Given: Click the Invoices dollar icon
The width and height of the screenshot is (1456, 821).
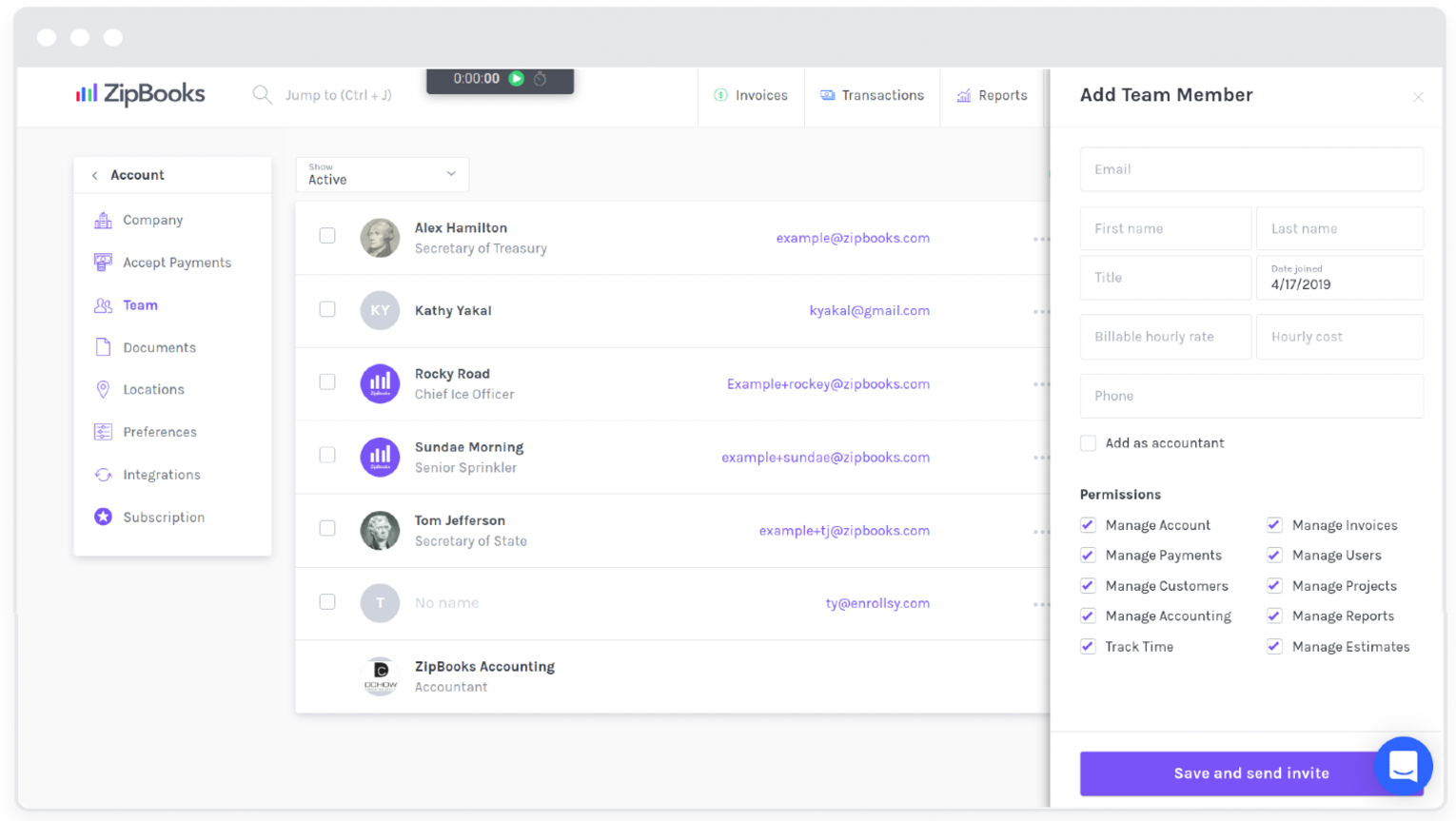Looking at the screenshot, I should [721, 95].
